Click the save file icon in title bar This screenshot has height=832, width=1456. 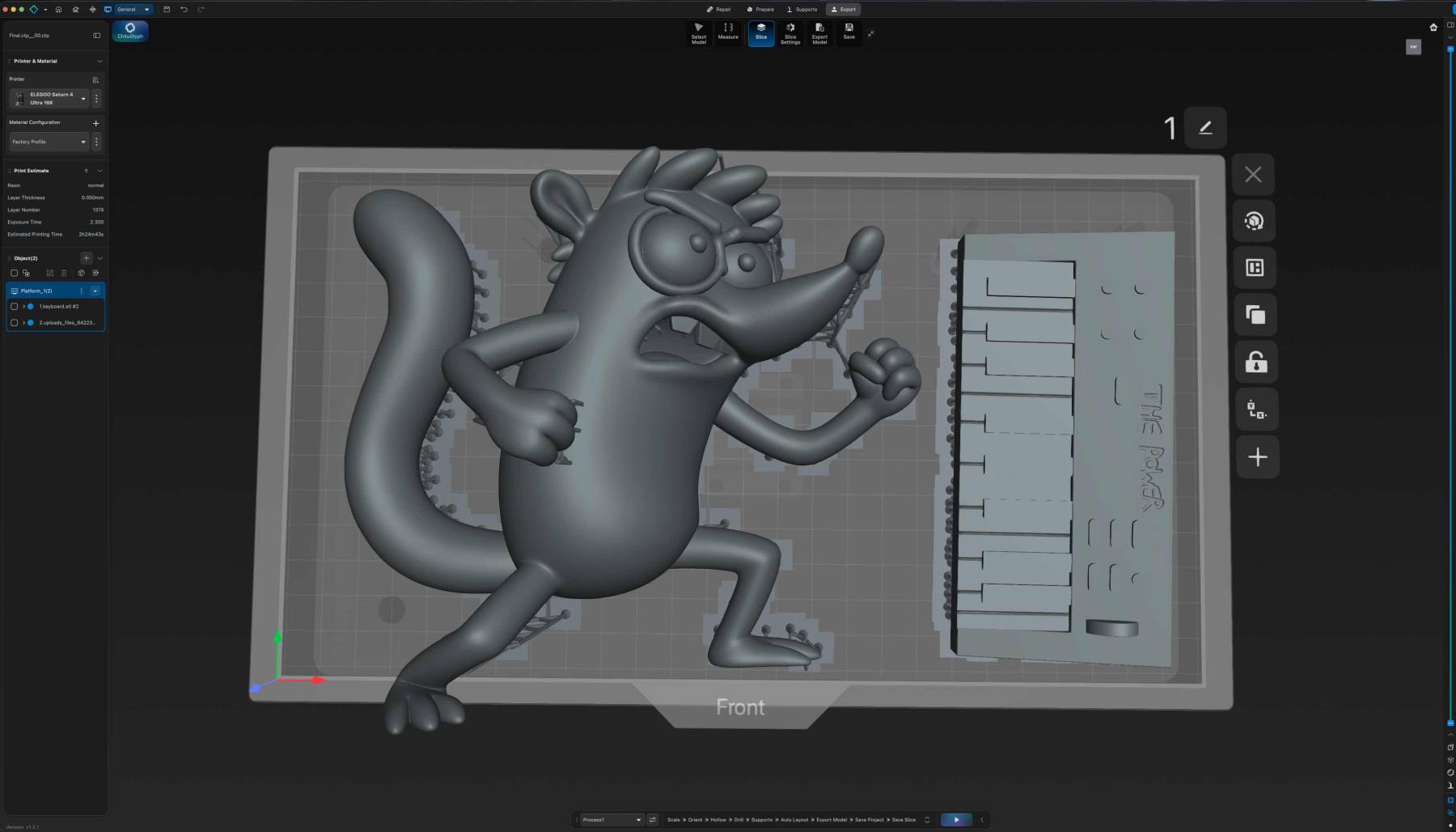167,10
